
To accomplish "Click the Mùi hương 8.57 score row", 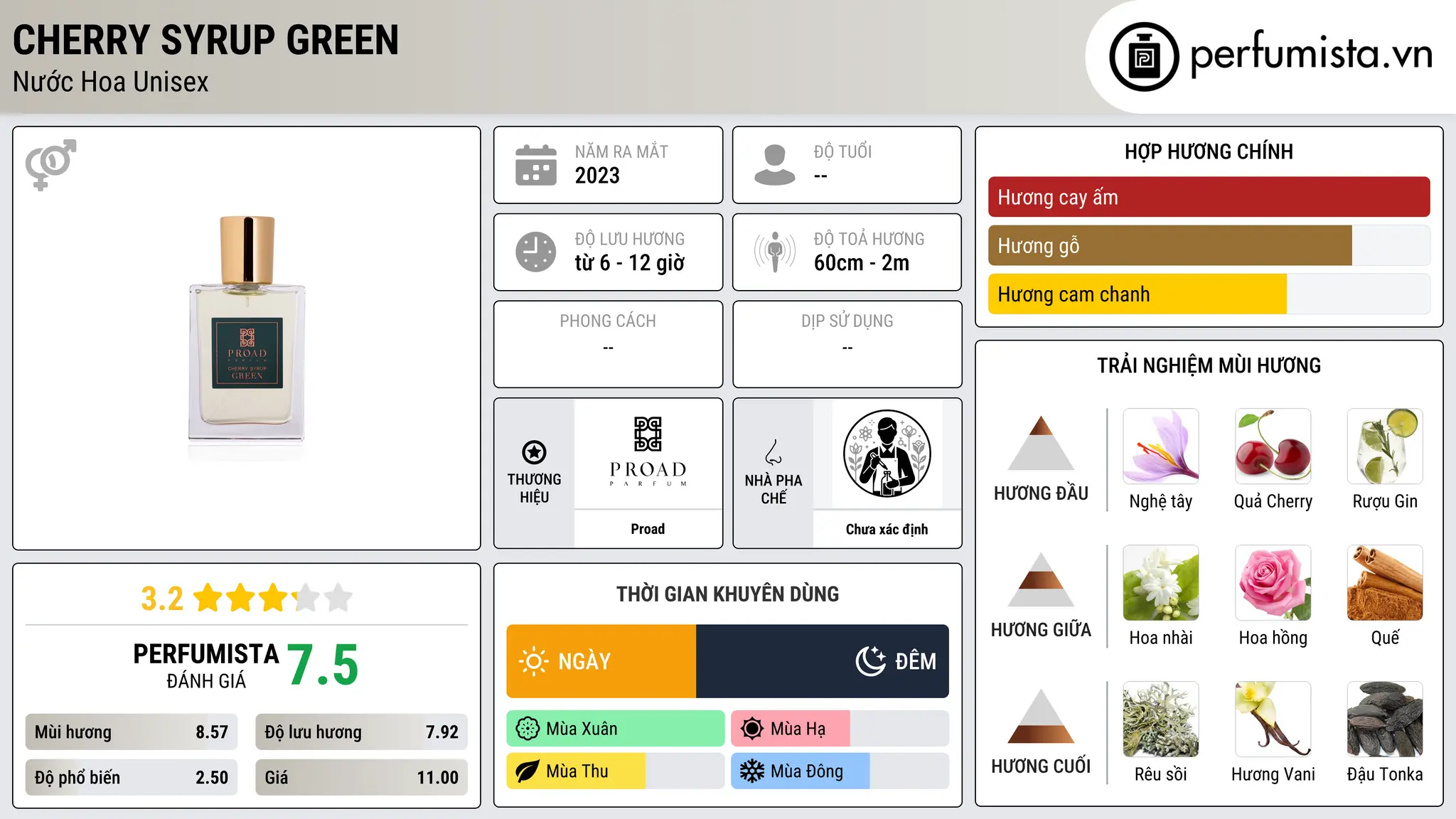I will (132, 732).
